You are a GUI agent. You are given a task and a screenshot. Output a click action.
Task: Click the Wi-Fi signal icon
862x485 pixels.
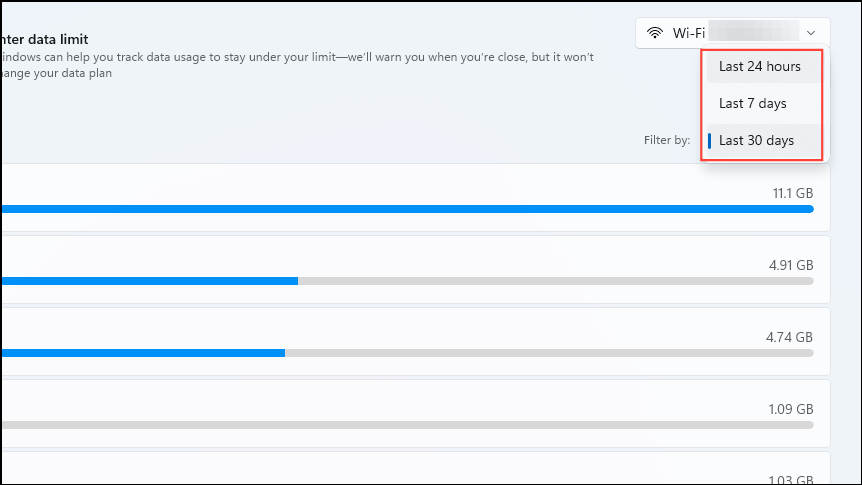point(654,33)
